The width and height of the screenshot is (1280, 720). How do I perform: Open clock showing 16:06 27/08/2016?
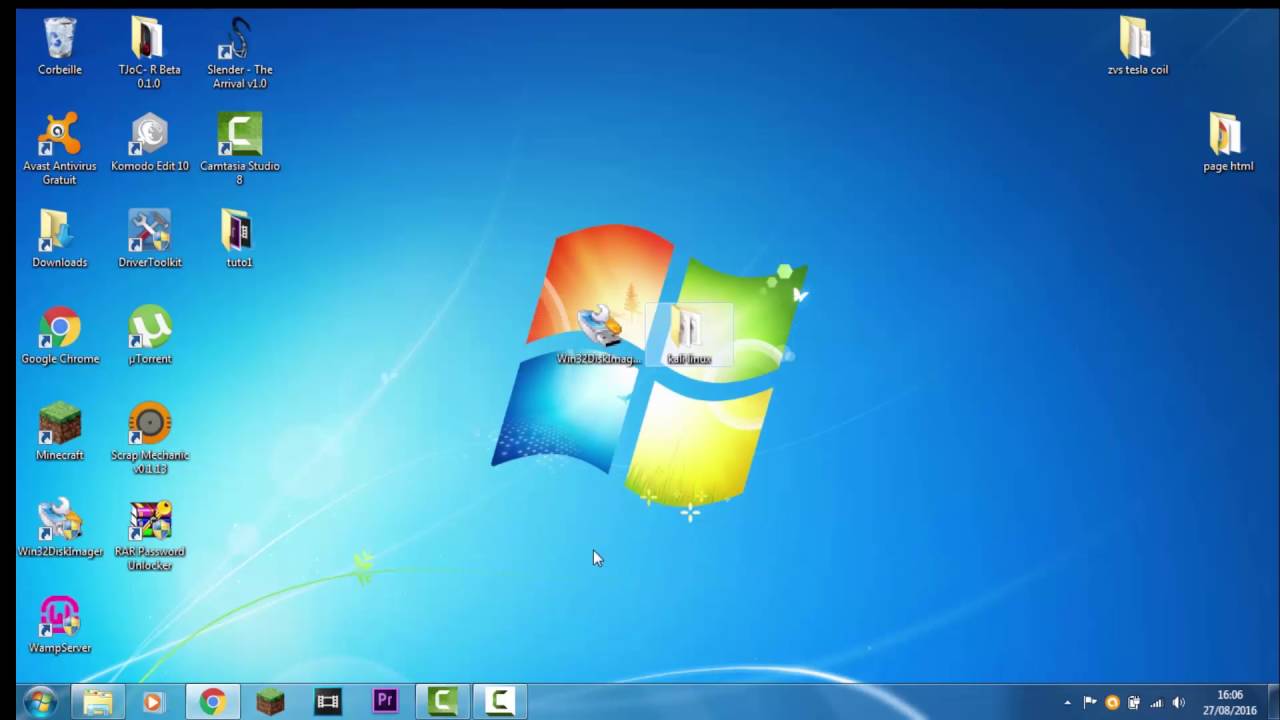pos(1230,702)
